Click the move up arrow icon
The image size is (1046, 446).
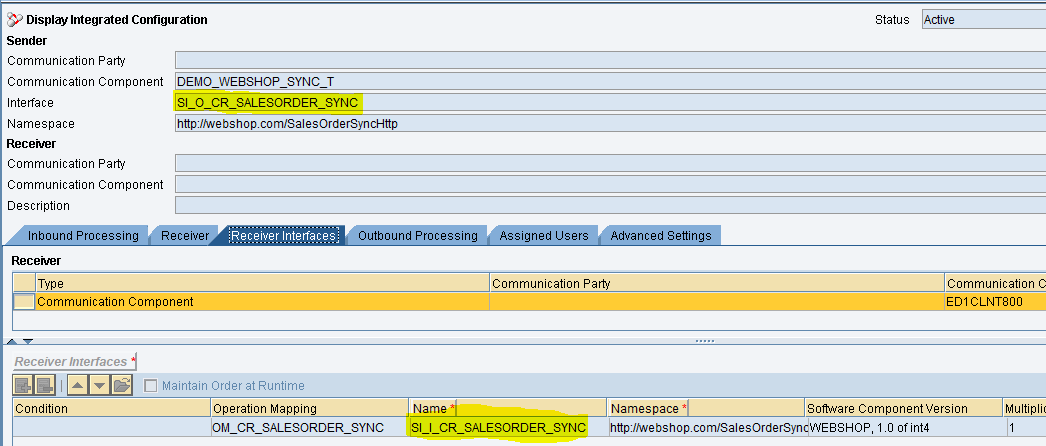point(77,385)
